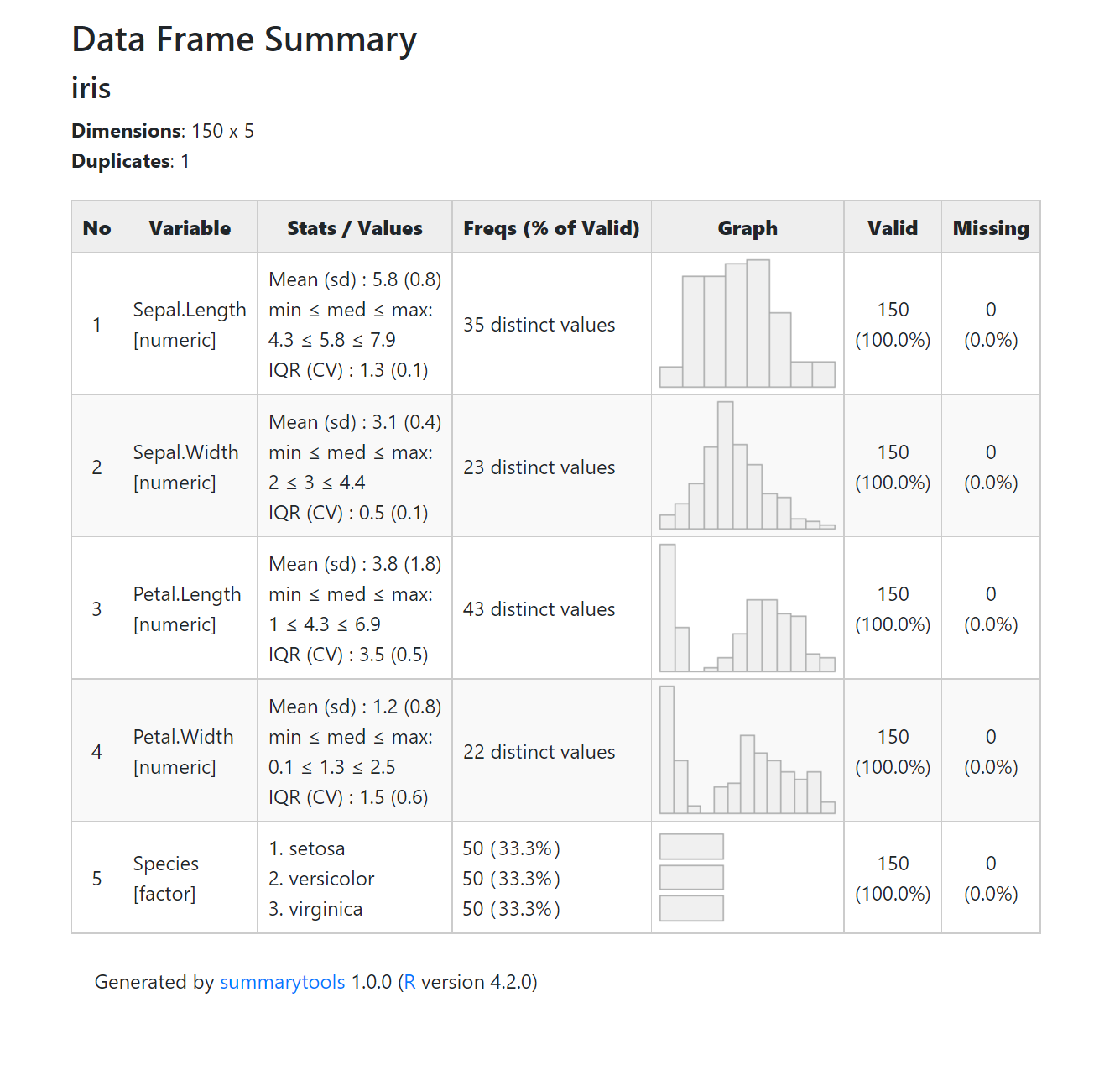Click the setosa frequency bar
This screenshot has width=1120, height=1065.
(x=691, y=847)
